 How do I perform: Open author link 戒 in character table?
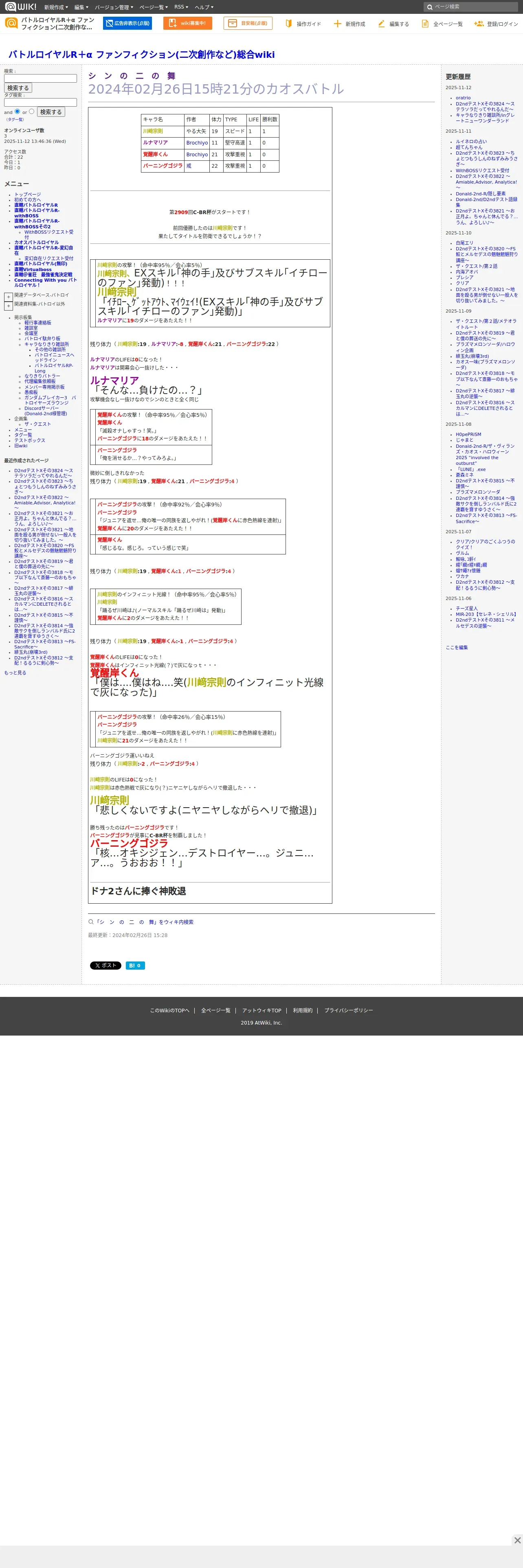(189, 166)
